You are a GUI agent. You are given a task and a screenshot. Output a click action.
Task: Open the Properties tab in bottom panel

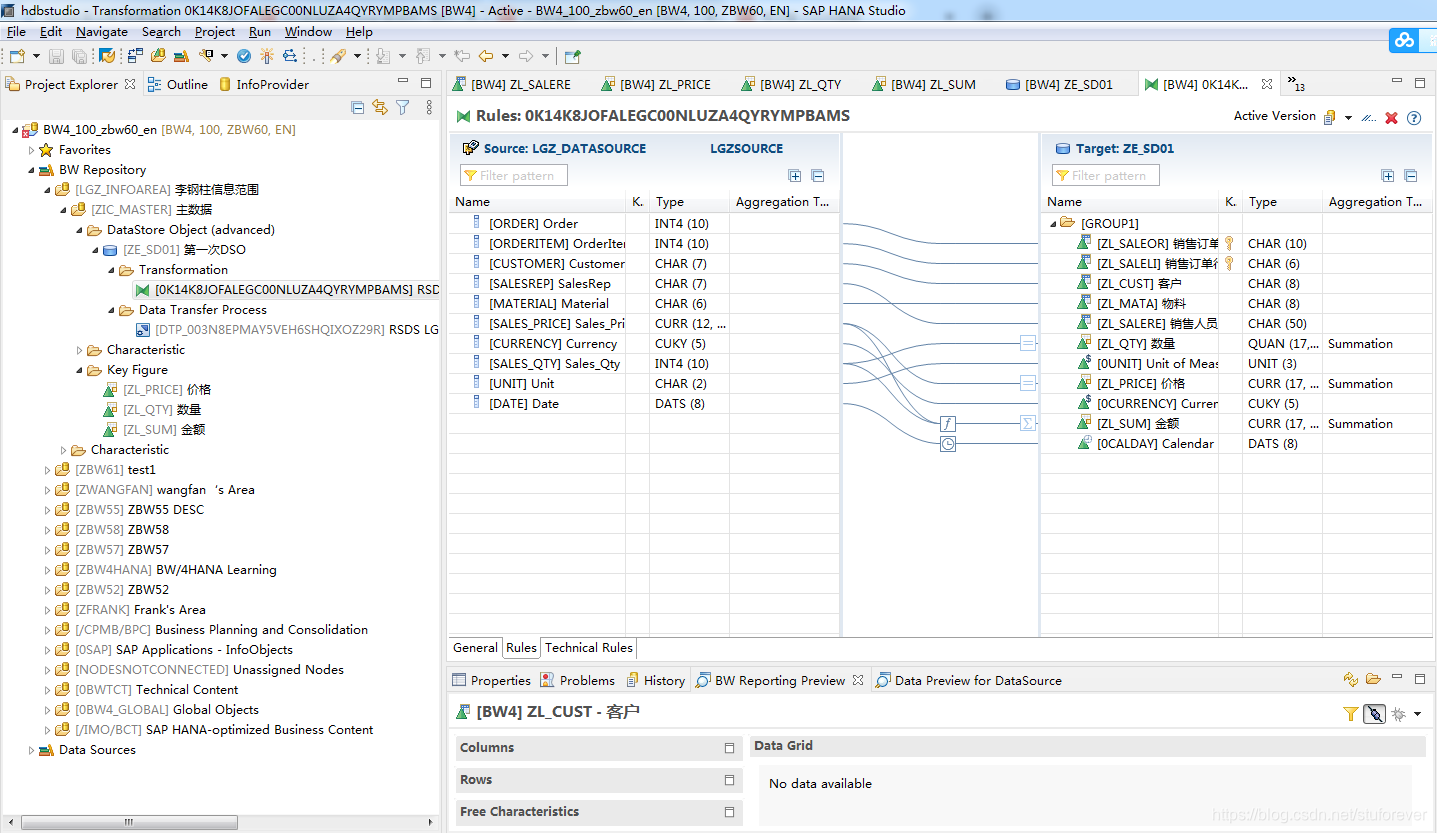(x=491, y=680)
